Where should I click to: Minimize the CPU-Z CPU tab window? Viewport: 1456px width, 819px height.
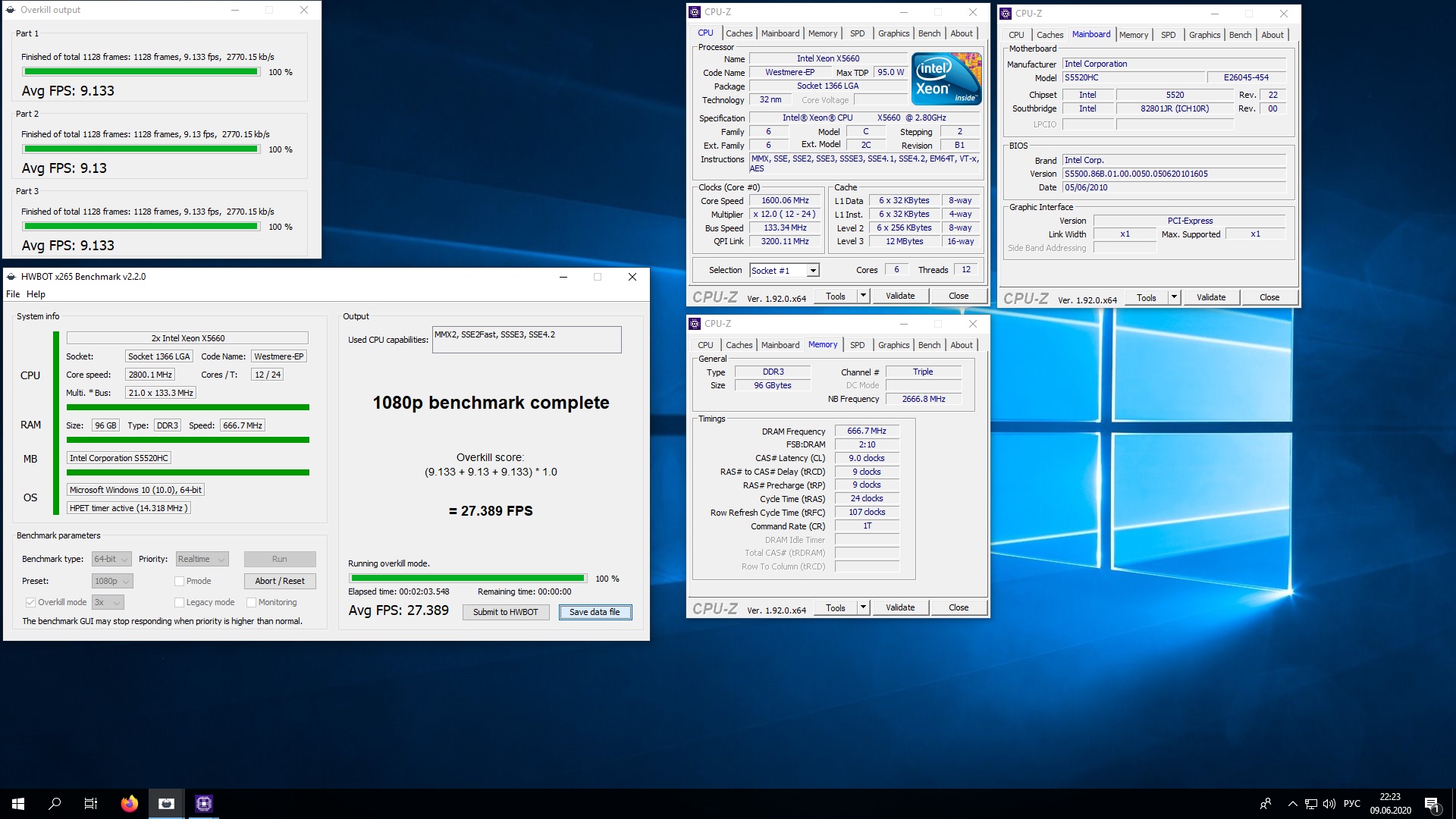[x=903, y=12]
